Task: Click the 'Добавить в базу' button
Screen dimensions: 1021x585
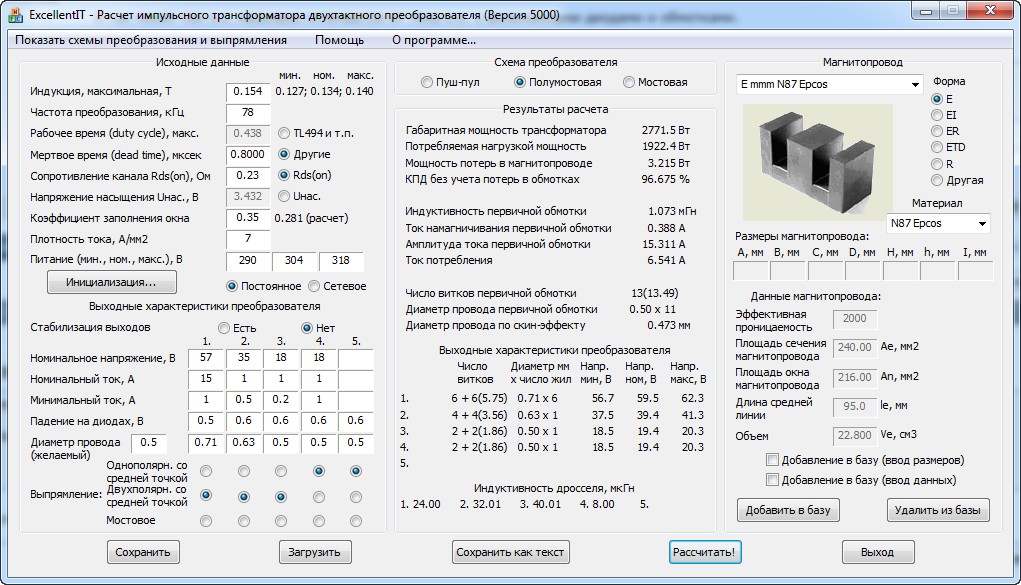Action: click(x=788, y=510)
